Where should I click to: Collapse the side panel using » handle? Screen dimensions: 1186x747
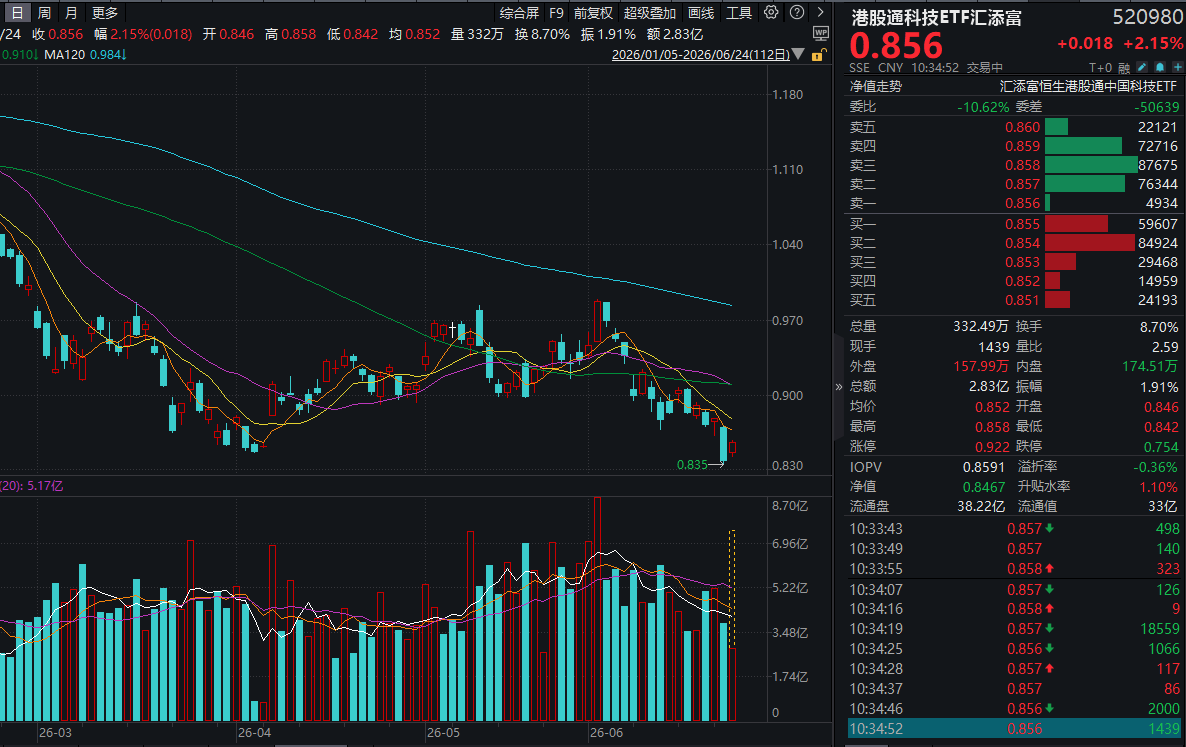click(838, 386)
